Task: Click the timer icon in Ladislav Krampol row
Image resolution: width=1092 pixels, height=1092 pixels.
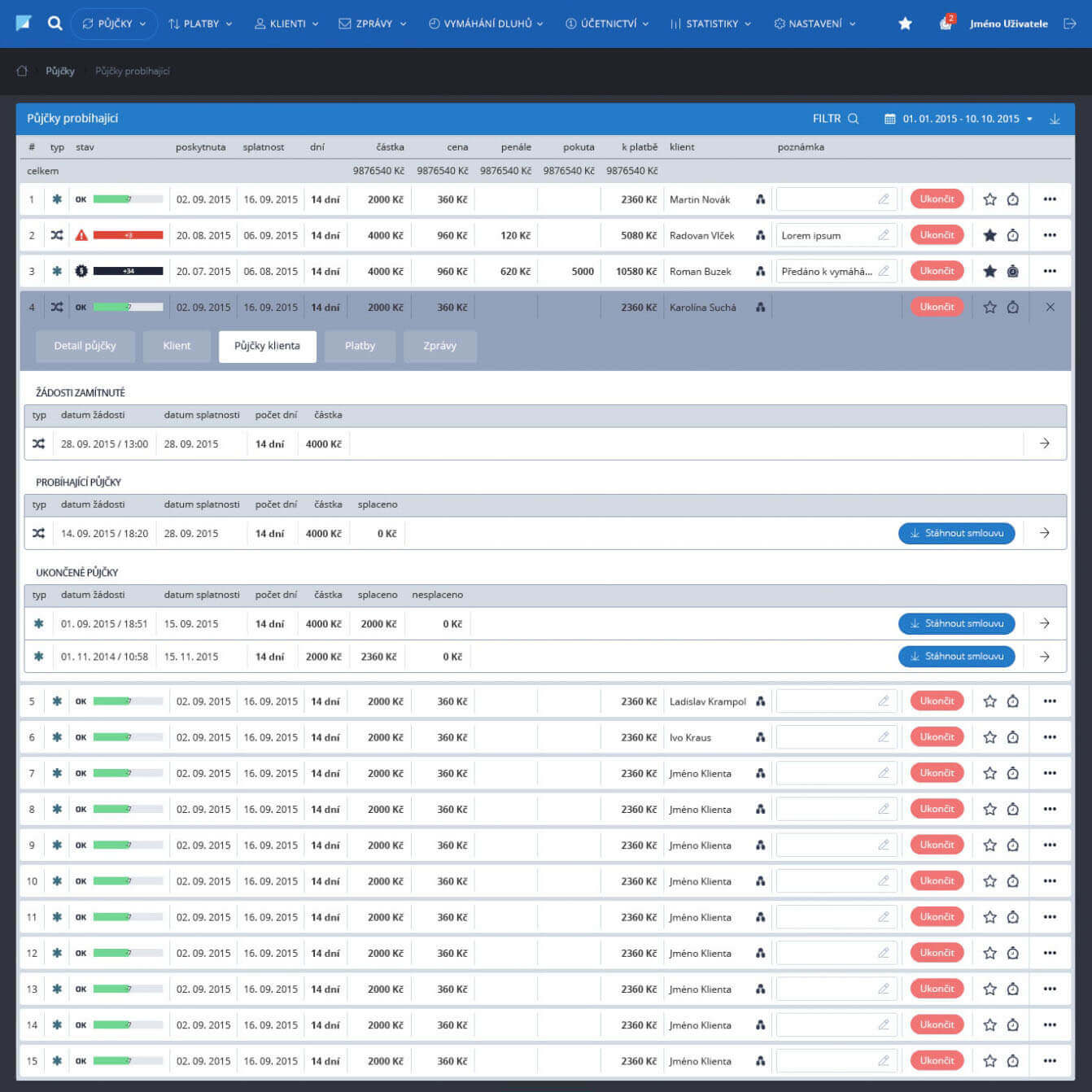Action: pyautogui.click(x=1013, y=701)
